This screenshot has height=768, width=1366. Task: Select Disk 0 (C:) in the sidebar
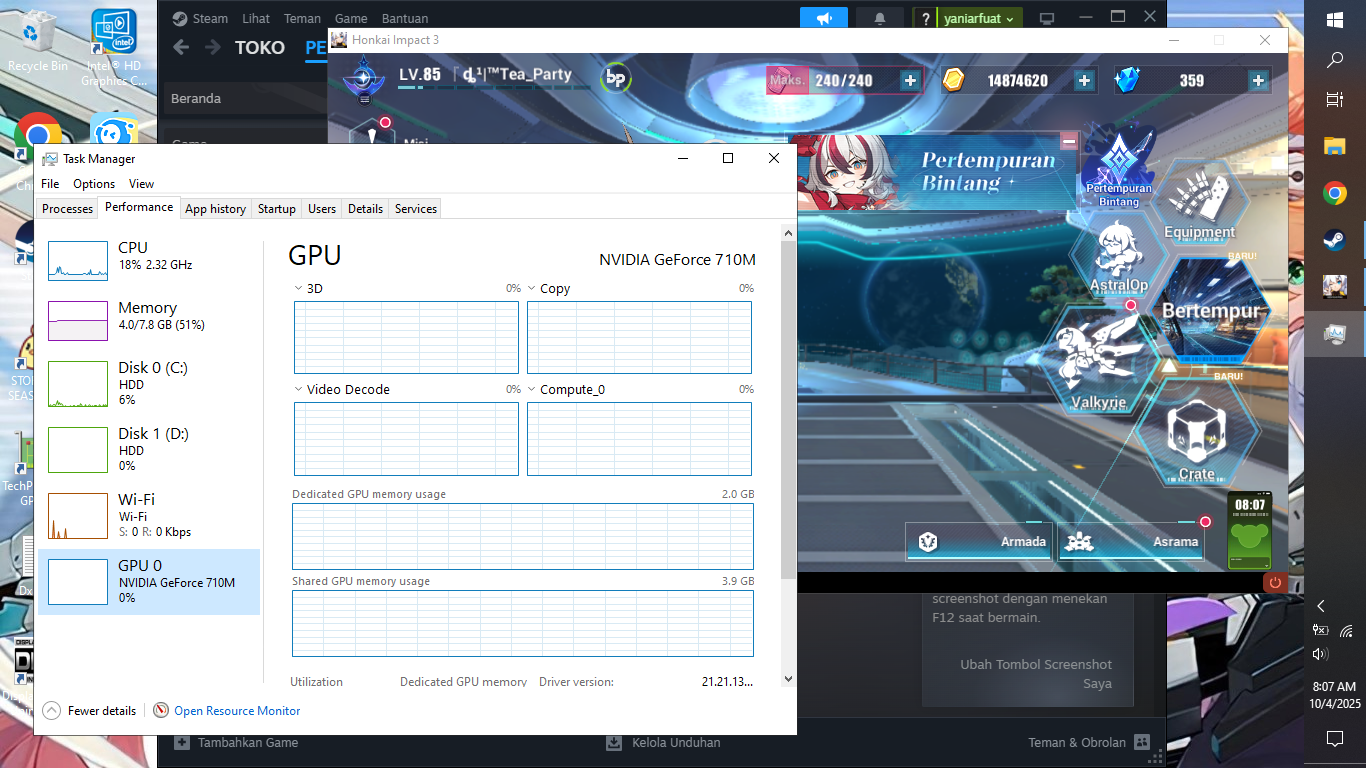(148, 383)
